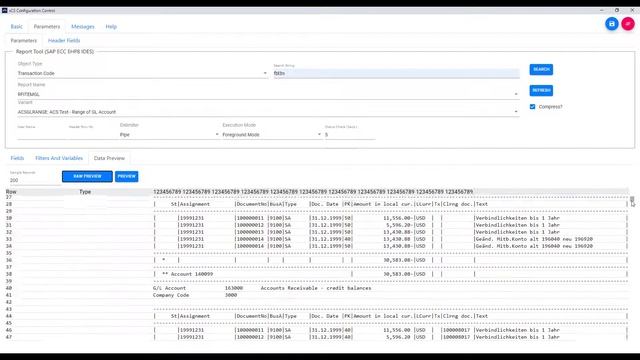Click the Header Row No input field
This screenshot has width=640, height=360.
[92, 135]
